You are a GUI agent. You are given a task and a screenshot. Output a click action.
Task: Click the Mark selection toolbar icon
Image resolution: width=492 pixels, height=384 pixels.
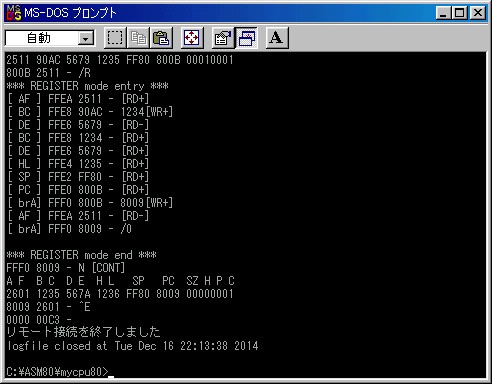tap(115, 38)
